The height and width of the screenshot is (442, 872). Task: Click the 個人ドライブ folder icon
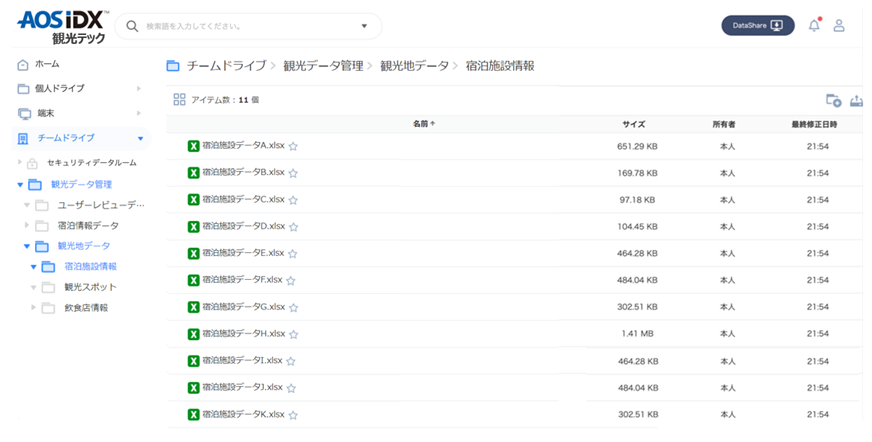point(23,89)
